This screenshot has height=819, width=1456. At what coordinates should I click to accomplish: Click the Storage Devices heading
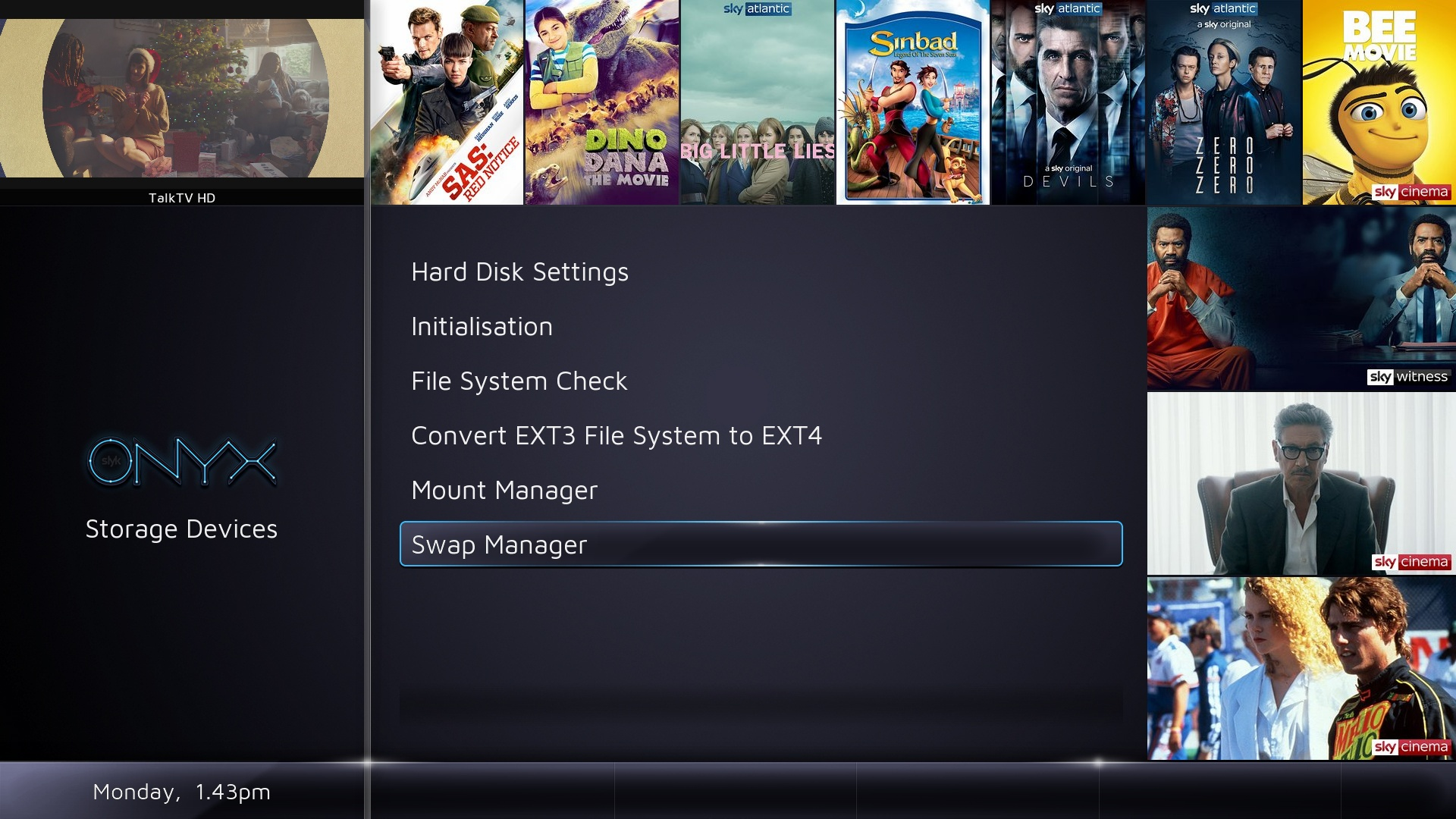click(181, 529)
